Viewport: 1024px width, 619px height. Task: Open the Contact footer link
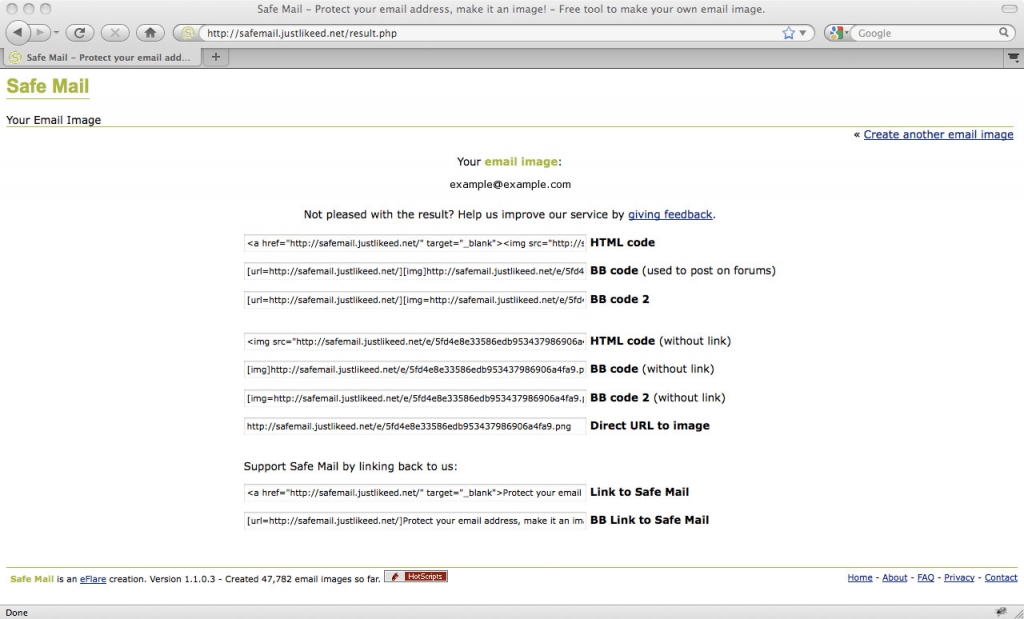click(1000, 578)
